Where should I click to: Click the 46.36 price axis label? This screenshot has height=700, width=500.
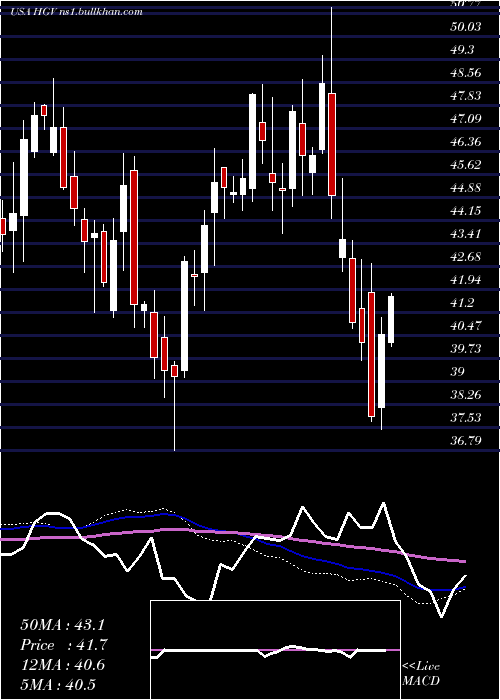(x=466, y=142)
